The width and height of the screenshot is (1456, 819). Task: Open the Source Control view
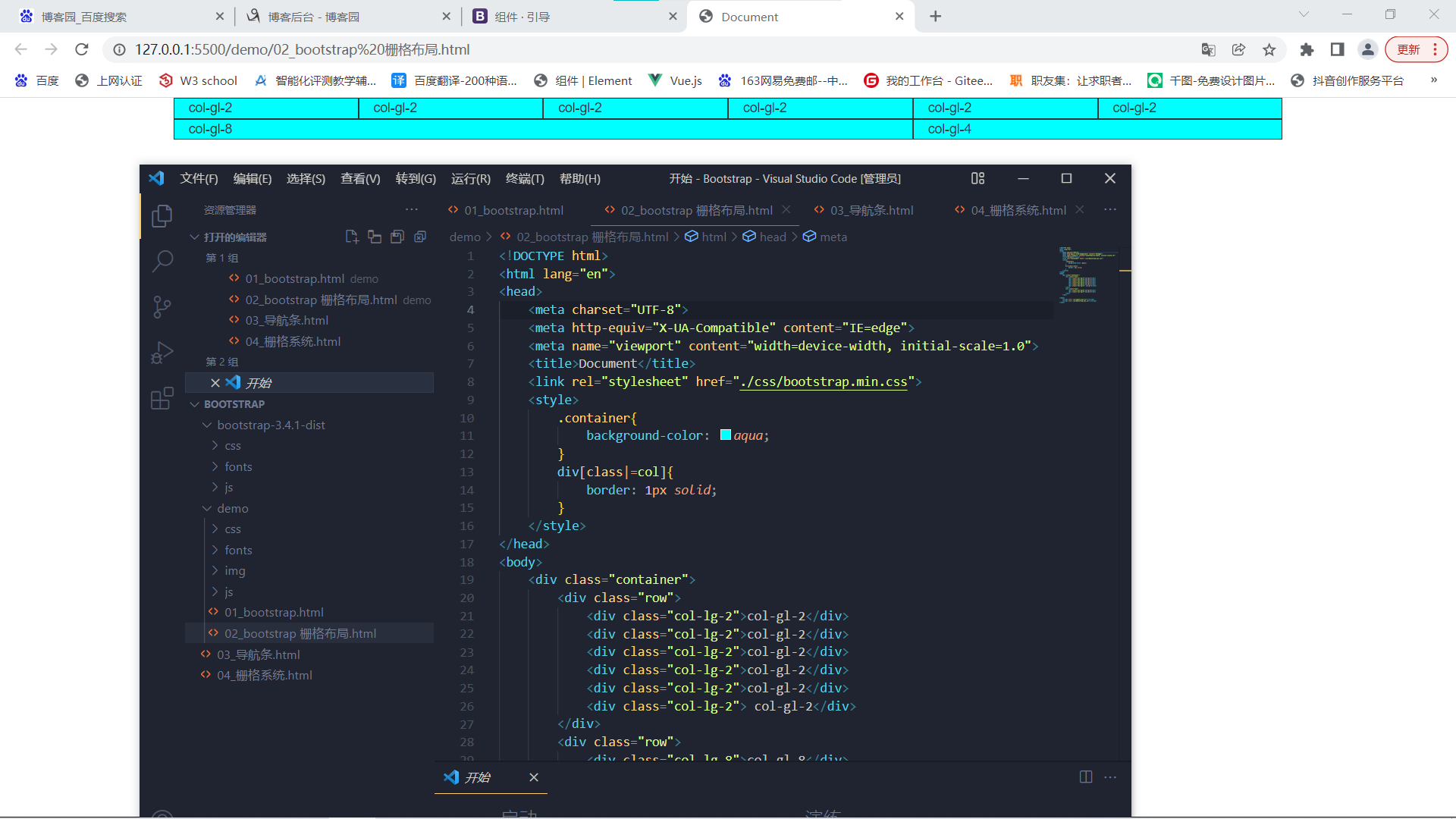[x=162, y=307]
